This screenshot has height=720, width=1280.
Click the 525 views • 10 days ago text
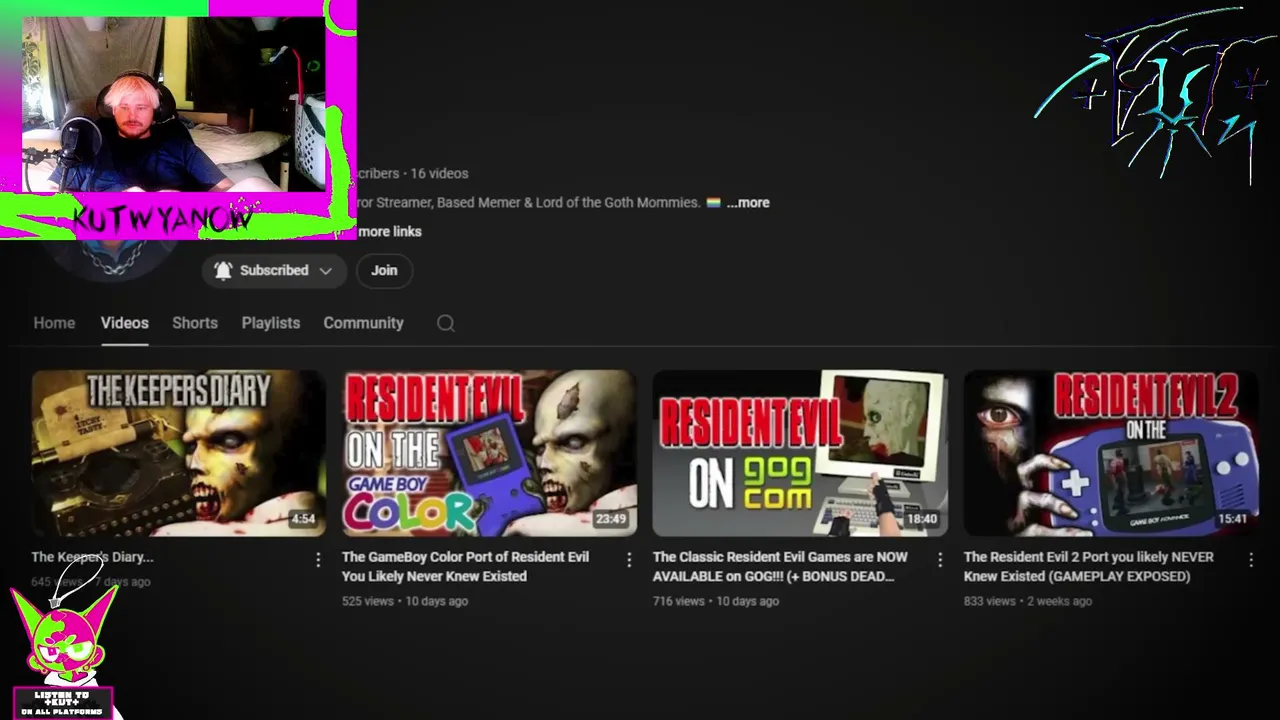point(405,601)
